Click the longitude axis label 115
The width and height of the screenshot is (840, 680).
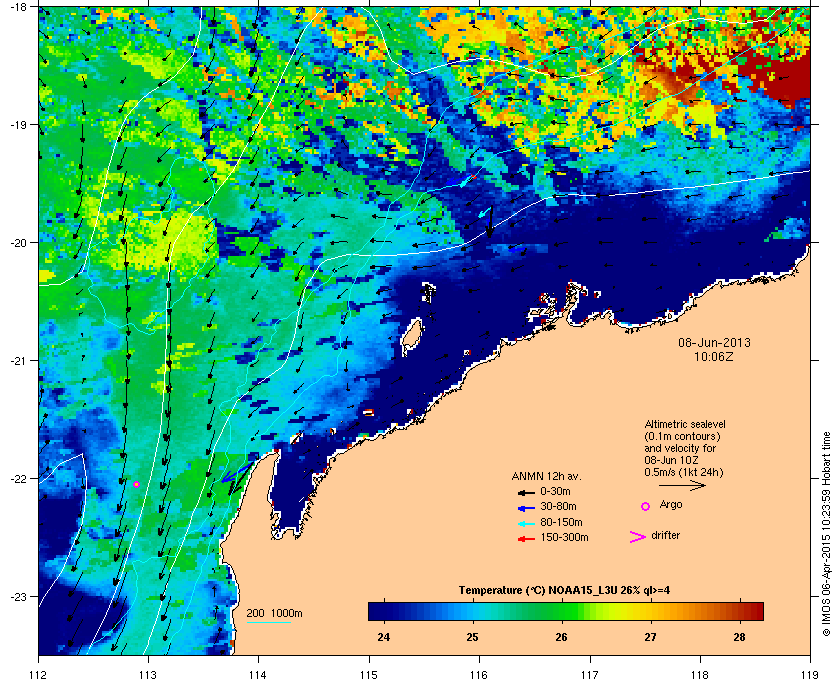coord(369,674)
